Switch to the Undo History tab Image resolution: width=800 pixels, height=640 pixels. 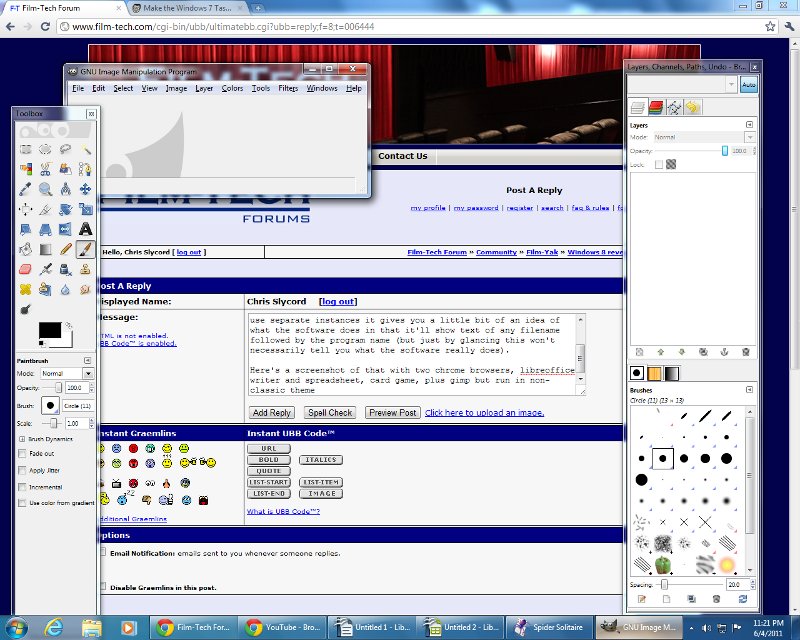pos(692,107)
